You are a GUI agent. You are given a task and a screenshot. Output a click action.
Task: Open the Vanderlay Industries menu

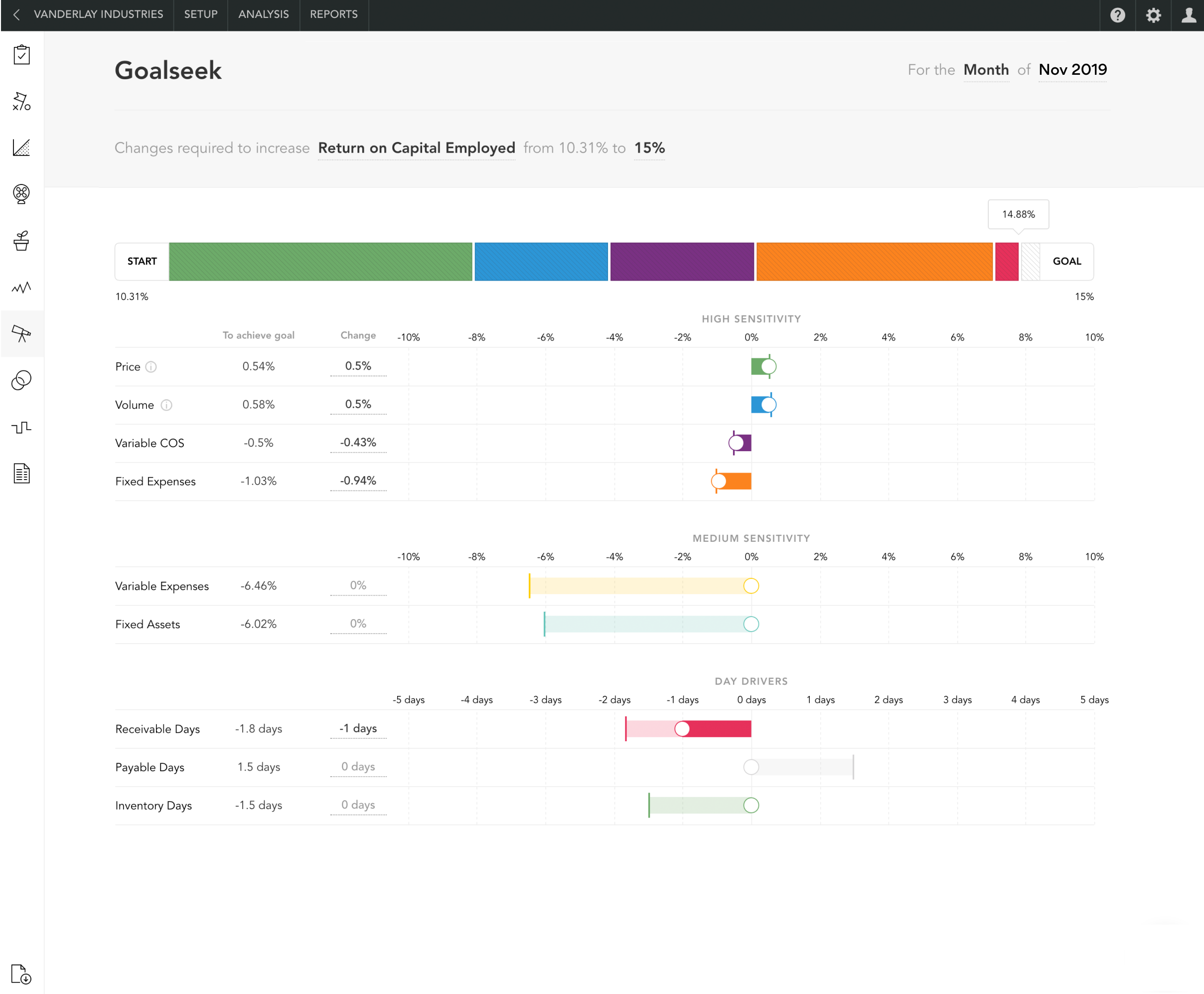(99, 14)
